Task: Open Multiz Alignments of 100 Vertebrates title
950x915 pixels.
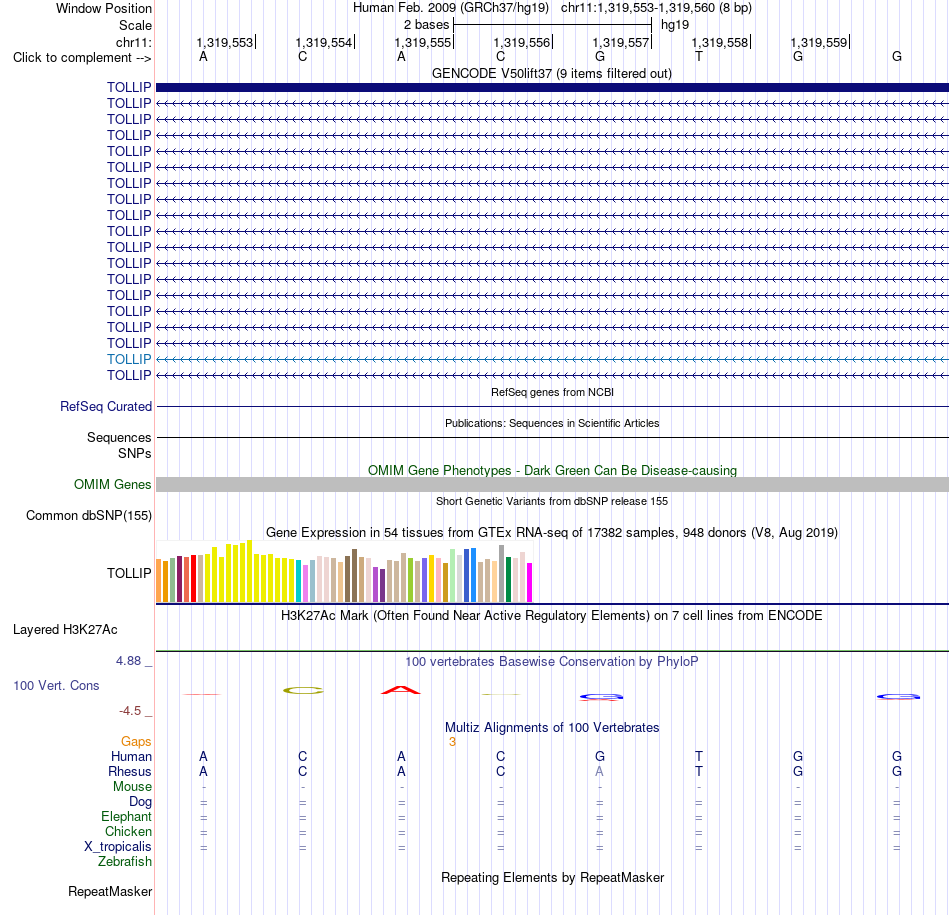Action: (x=552, y=728)
